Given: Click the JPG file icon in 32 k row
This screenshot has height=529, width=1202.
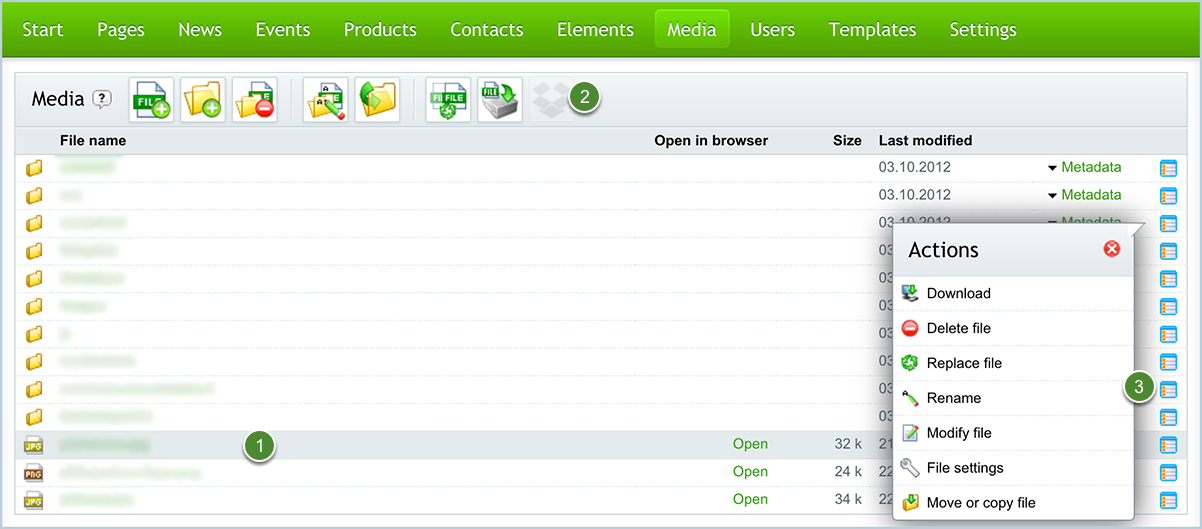Looking at the screenshot, I should coord(34,444).
